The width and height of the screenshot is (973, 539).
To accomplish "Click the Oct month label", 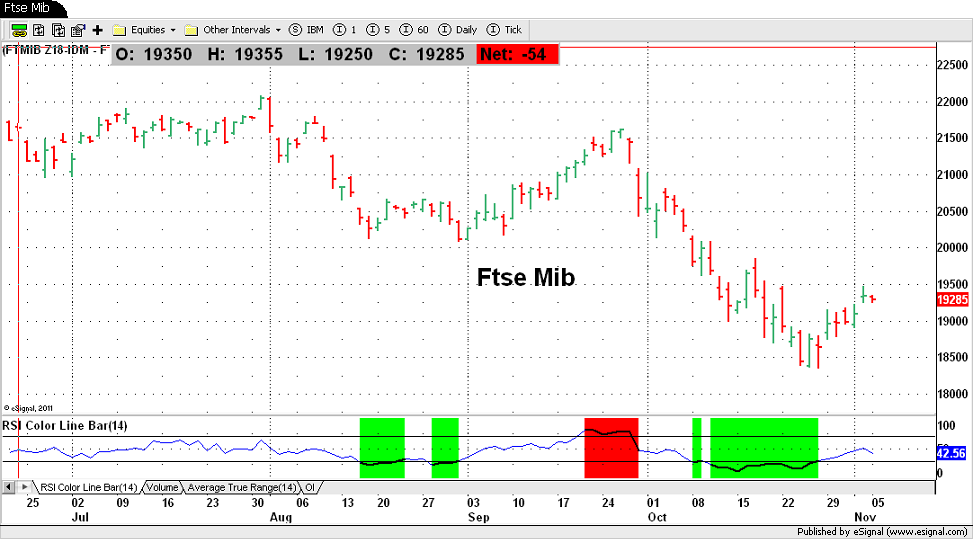I will pyautogui.click(x=657, y=517).
